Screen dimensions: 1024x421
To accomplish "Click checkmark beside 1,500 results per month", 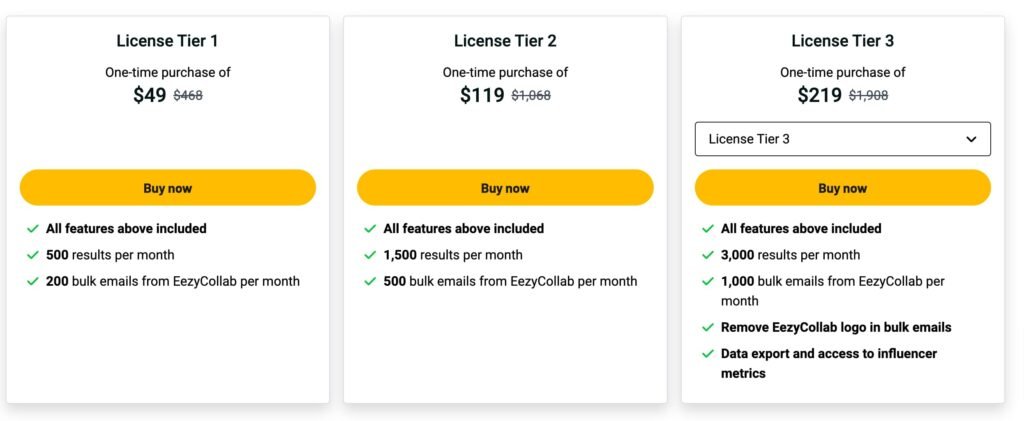I will [370, 255].
